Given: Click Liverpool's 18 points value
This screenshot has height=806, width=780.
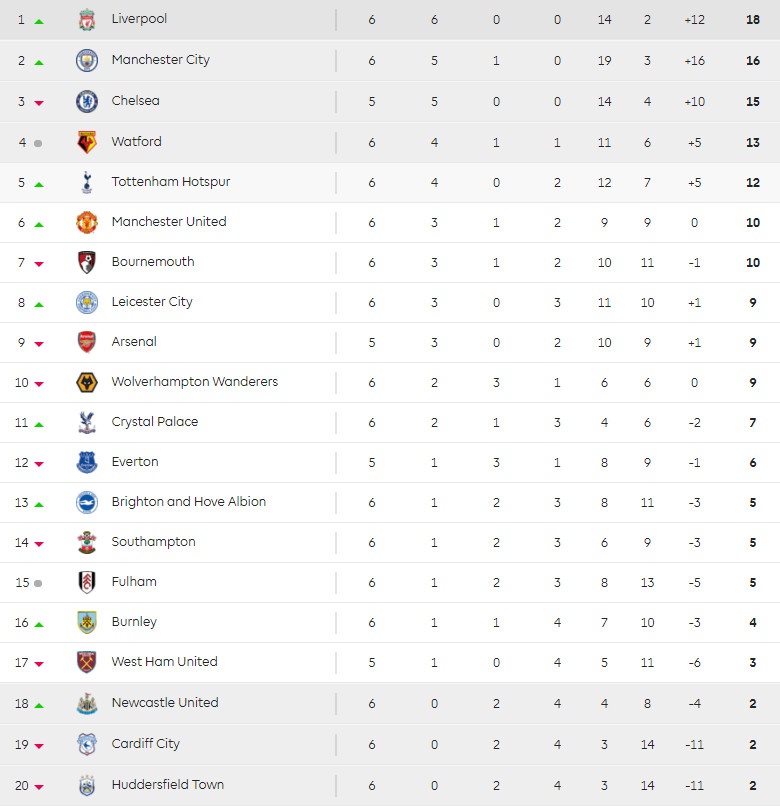Looking at the screenshot, I should pos(753,19).
